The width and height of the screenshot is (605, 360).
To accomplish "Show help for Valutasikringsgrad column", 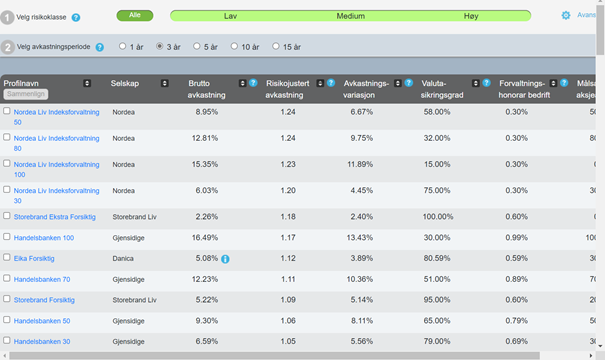I will [x=487, y=83].
